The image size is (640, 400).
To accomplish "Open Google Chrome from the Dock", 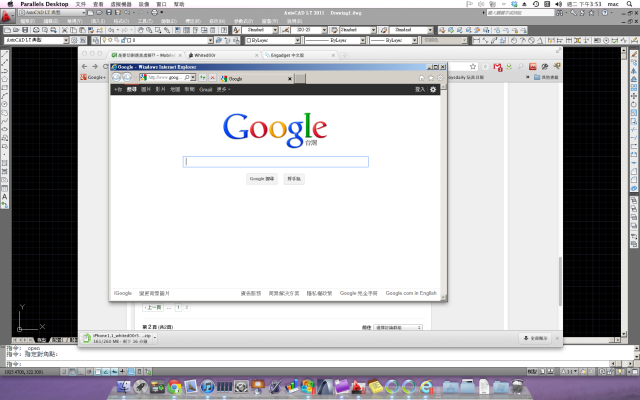I will coord(174,387).
